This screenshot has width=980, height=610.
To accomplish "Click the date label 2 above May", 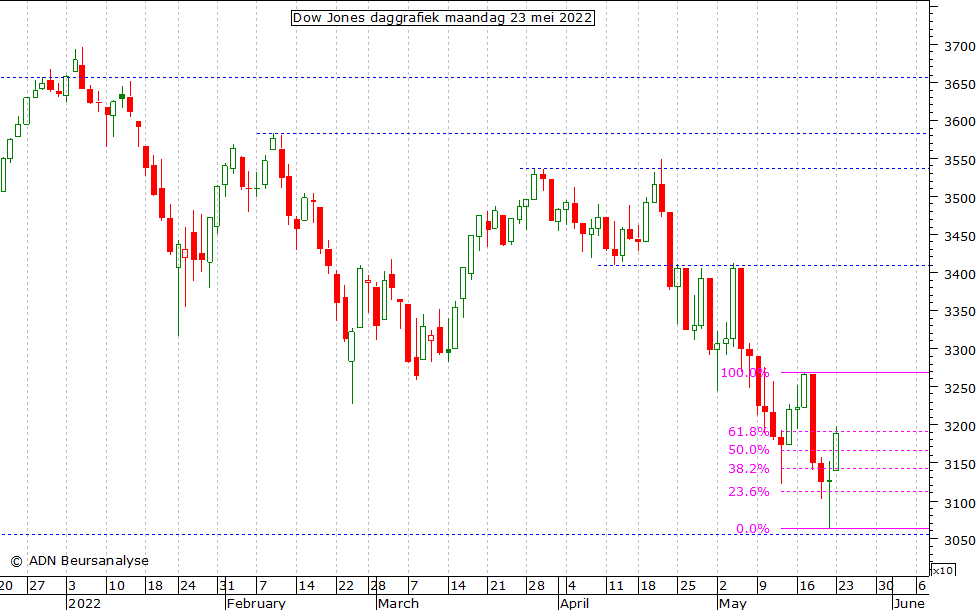I will 722,586.
